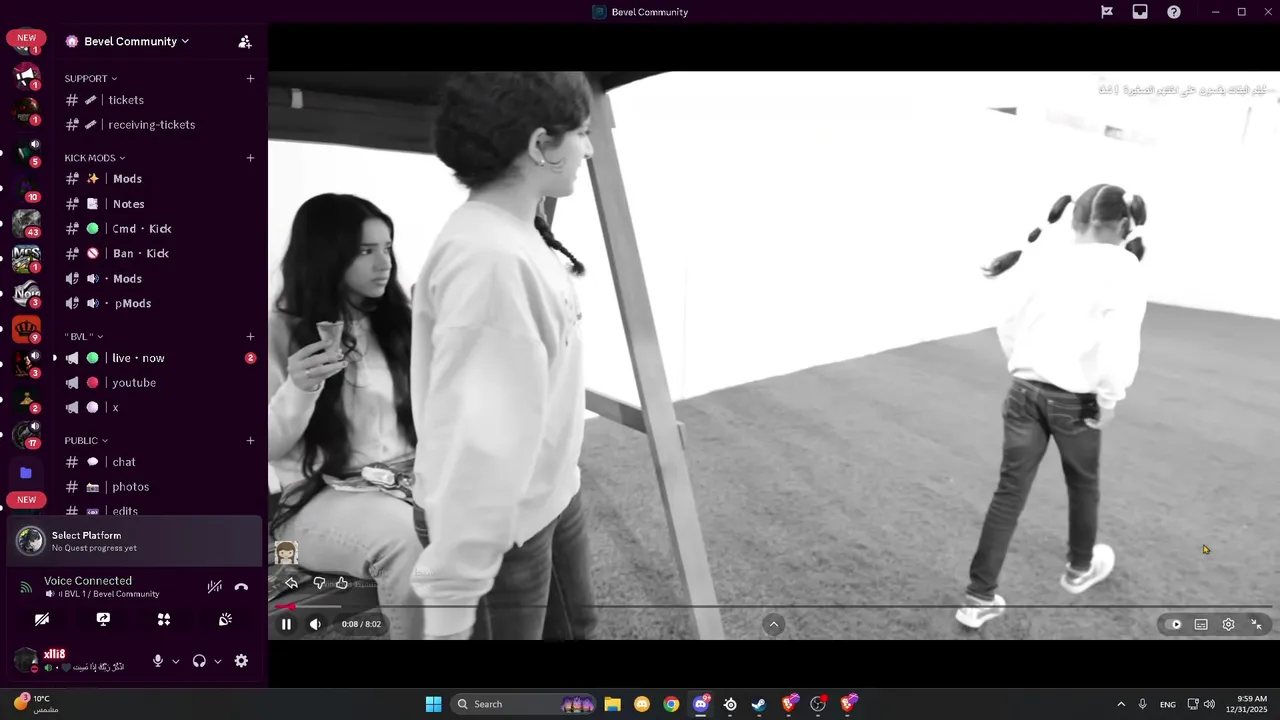Toggle autoplay switch in video player

pyautogui.click(x=1172, y=624)
